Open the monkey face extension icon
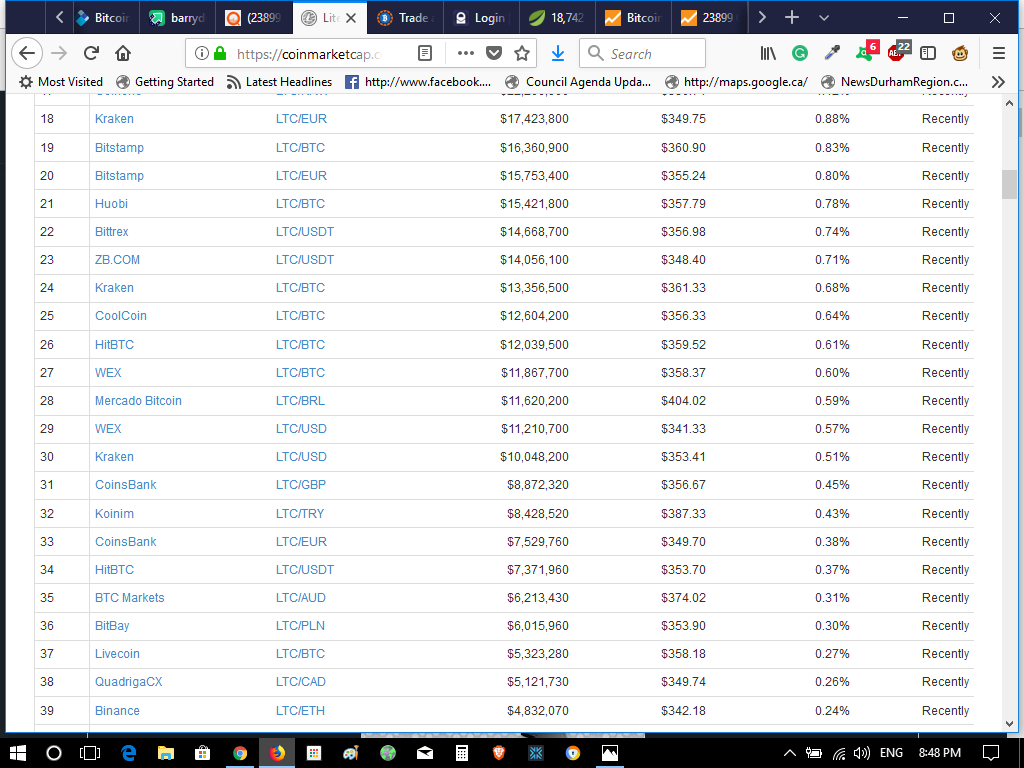 point(959,54)
